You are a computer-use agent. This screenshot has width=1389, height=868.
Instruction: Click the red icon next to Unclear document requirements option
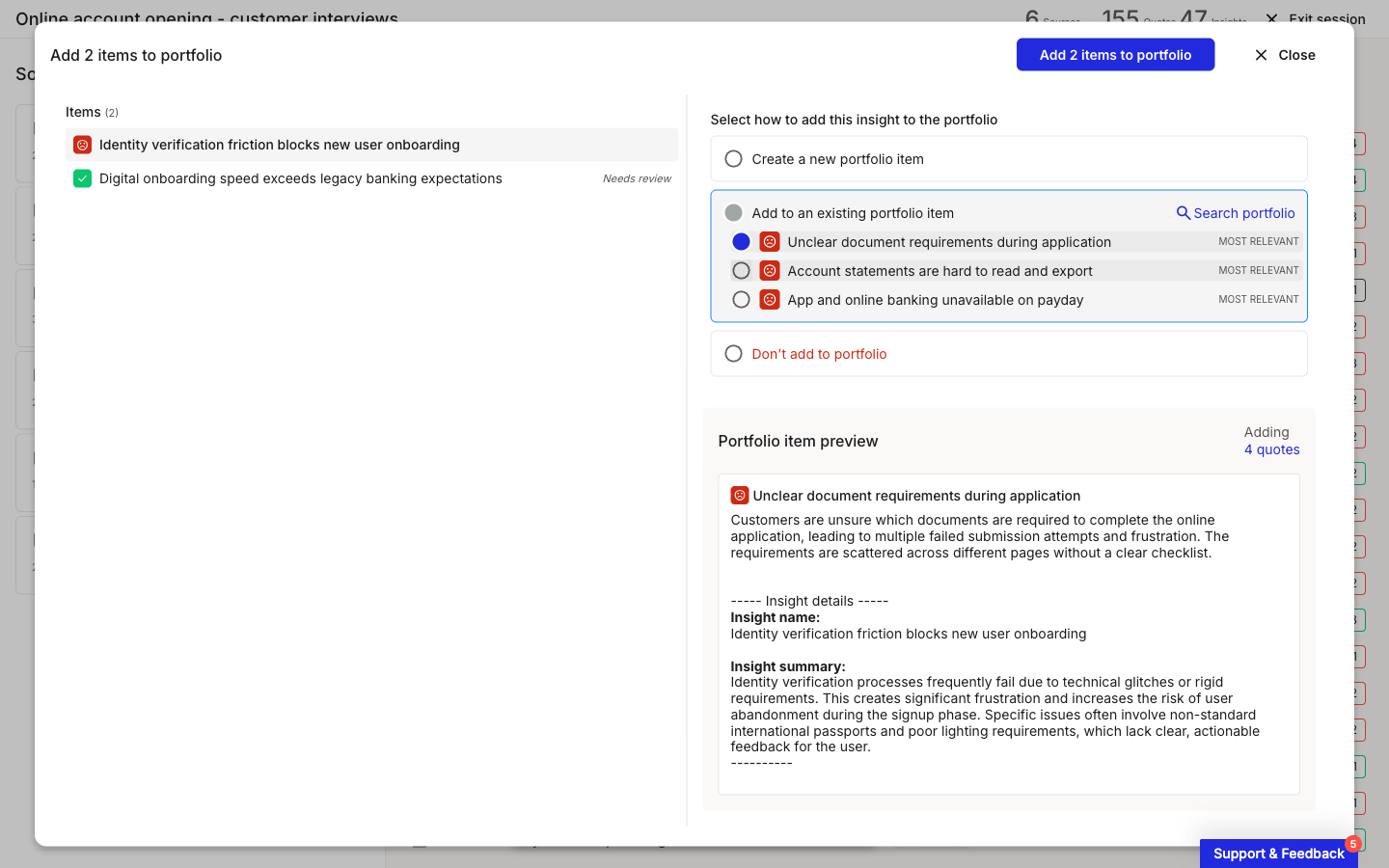(770, 242)
